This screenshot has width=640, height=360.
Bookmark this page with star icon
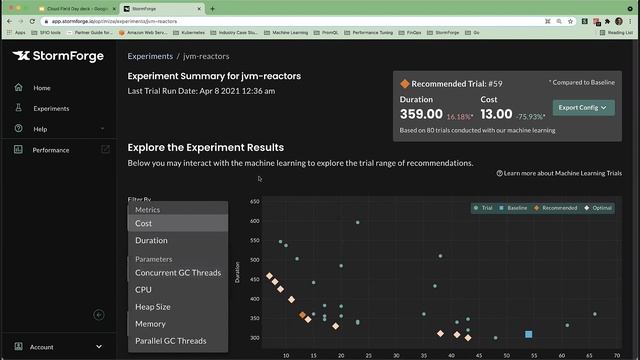point(570,21)
